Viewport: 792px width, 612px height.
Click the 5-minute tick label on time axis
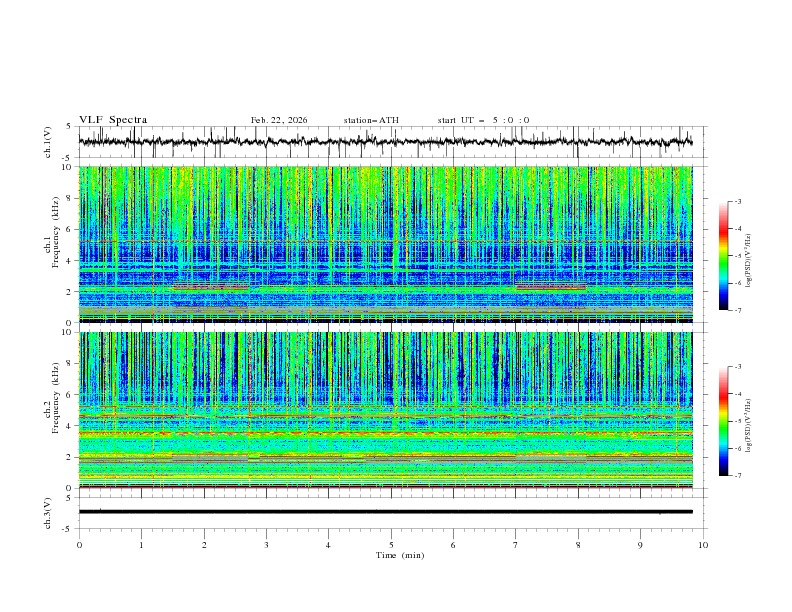coord(391,544)
